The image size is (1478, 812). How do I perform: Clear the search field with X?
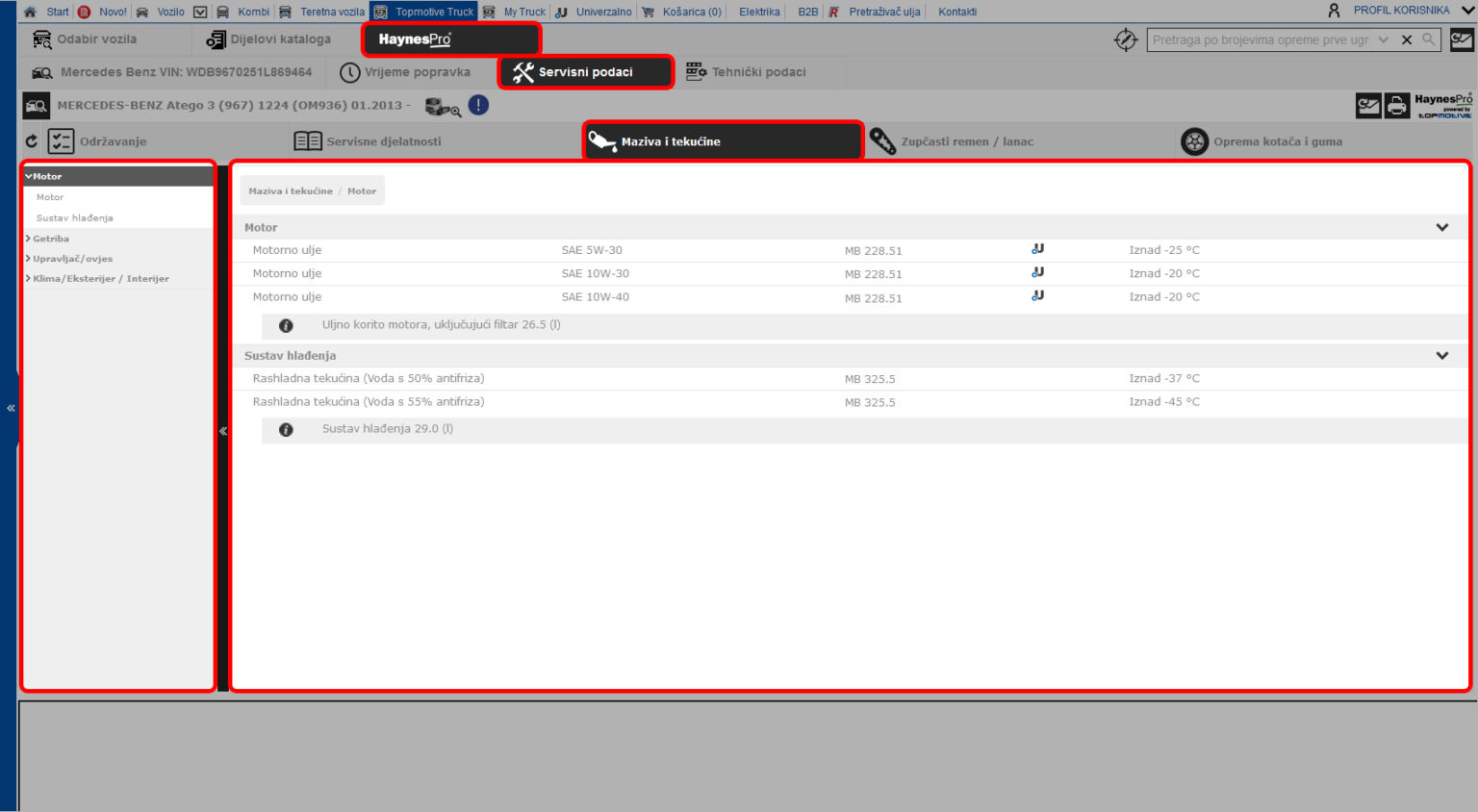[x=1407, y=39]
